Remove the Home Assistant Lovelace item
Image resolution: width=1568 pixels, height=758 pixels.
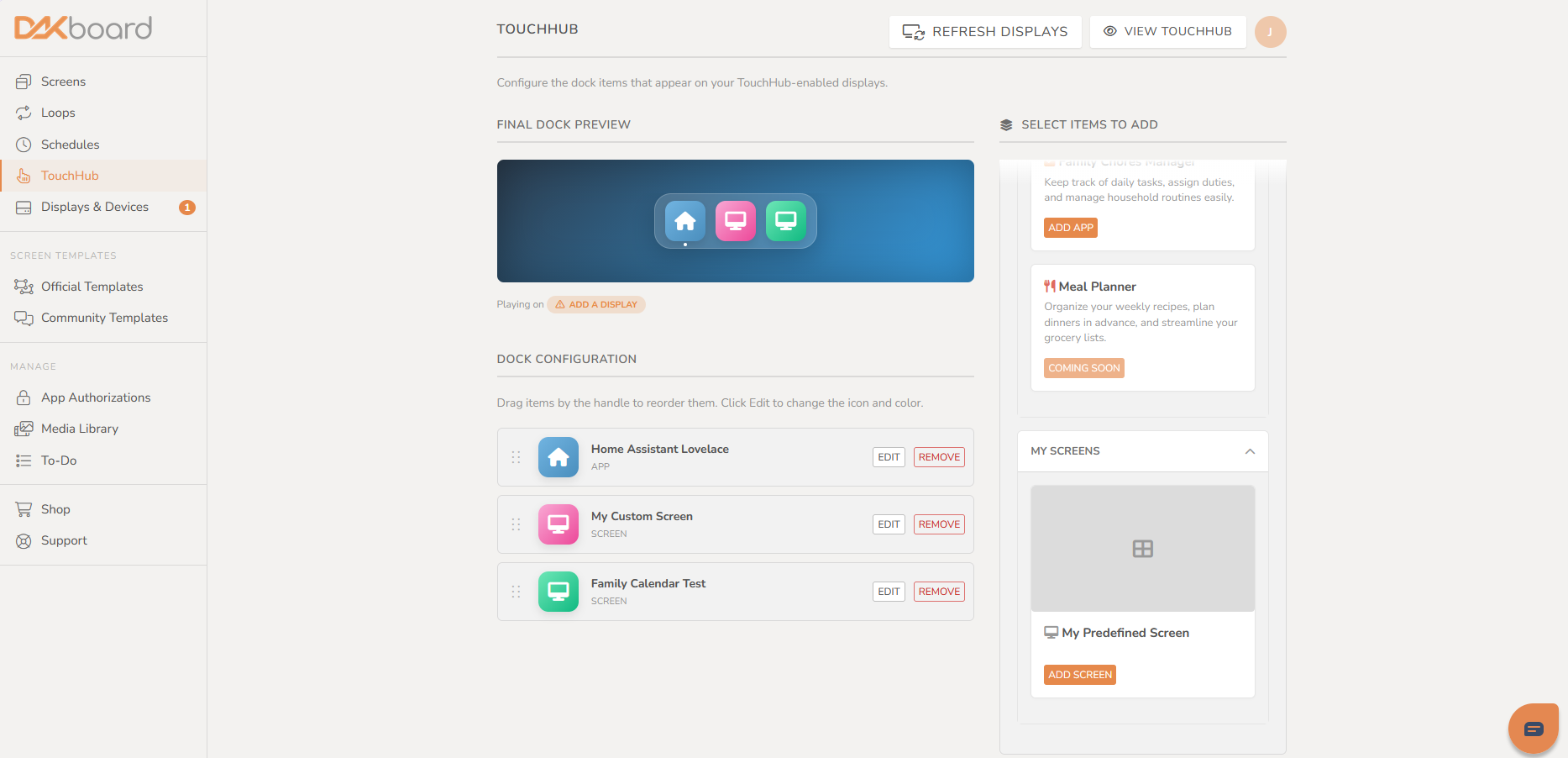pyautogui.click(x=939, y=457)
